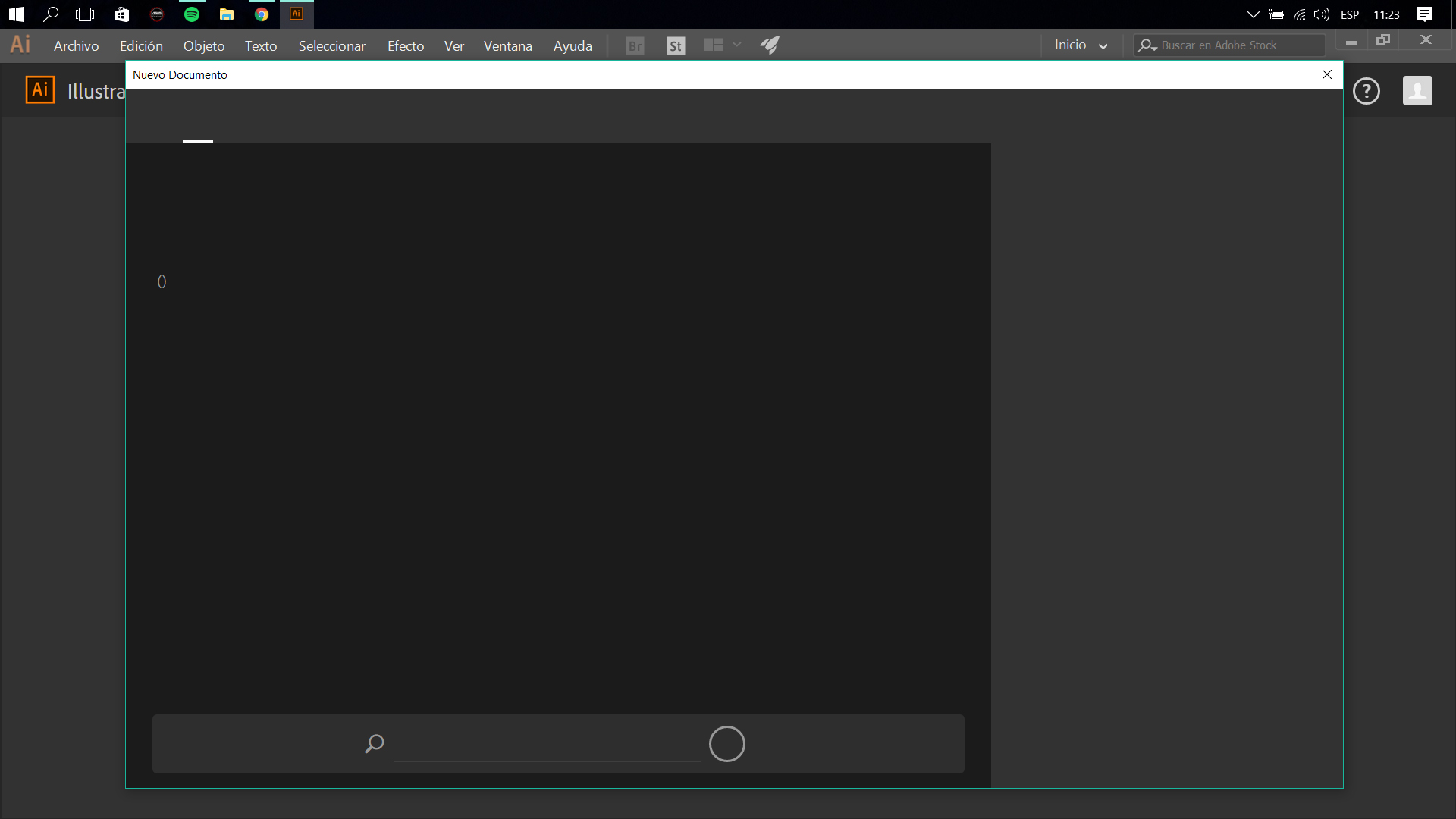Show hidden tray icons via the chevron

[x=1254, y=14]
